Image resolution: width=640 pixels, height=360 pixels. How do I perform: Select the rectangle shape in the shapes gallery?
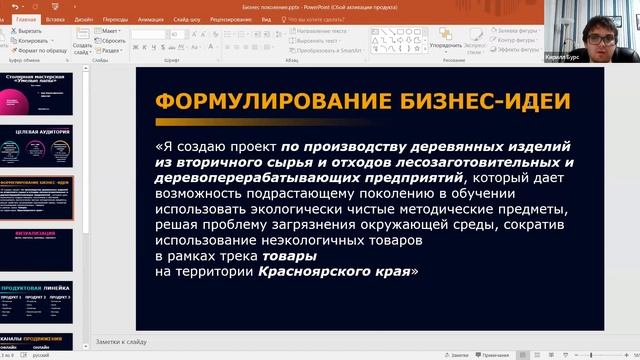(x=400, y=31)
